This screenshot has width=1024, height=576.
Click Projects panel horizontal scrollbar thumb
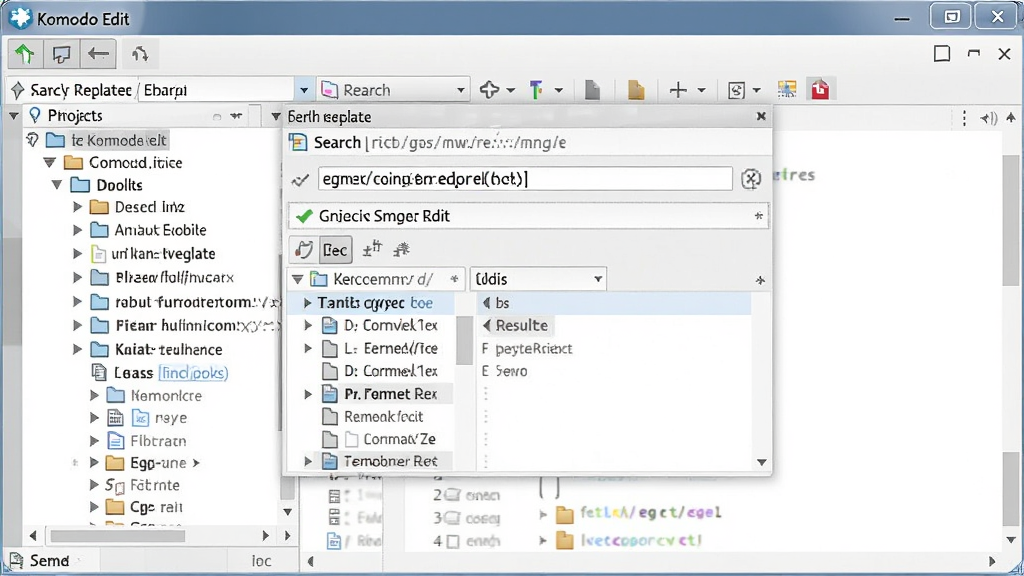(118, 536)
